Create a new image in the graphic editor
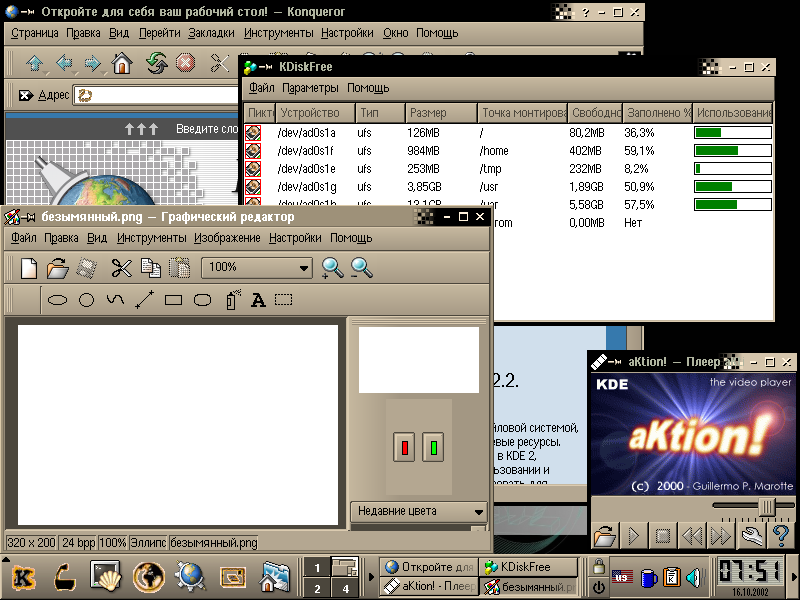 (29, 268)
